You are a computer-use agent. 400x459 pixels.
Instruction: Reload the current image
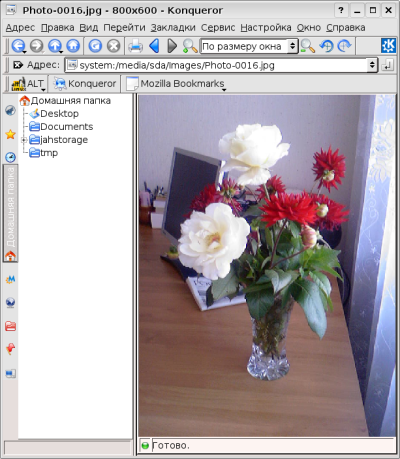pos(95,46)
